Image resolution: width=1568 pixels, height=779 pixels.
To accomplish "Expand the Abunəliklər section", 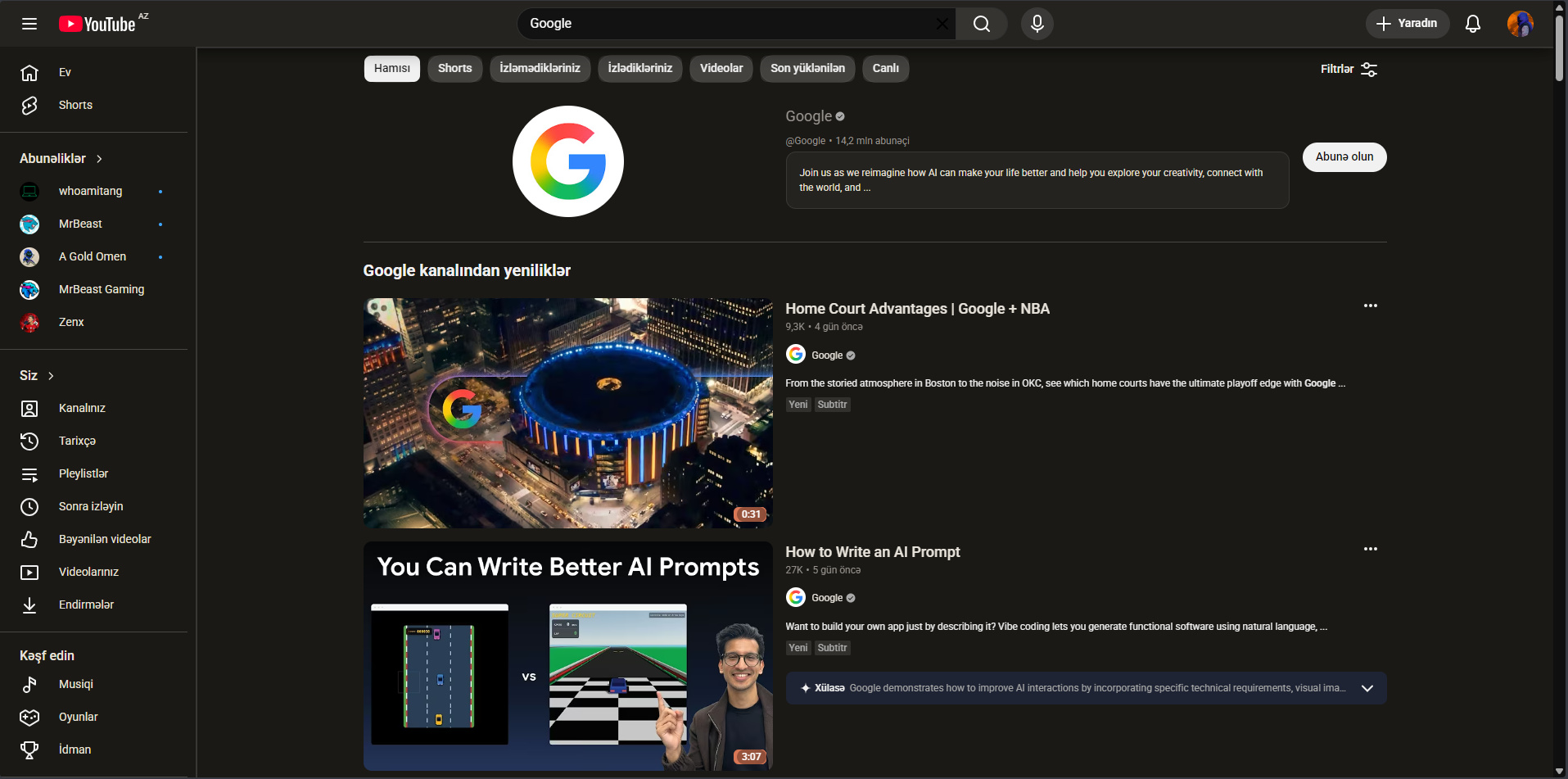I will coord(61,158).
